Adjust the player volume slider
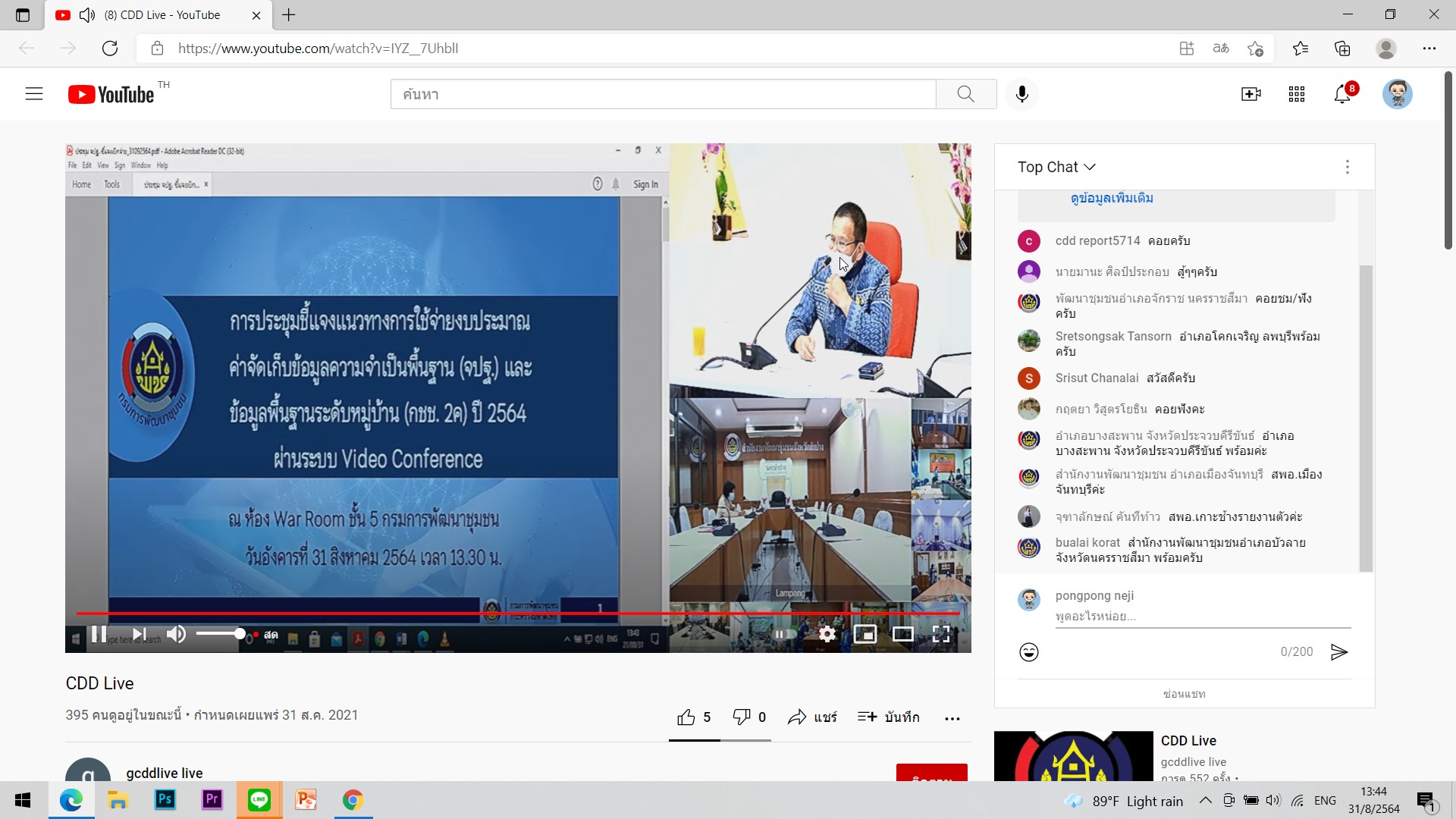 click(x=220, y=633)
